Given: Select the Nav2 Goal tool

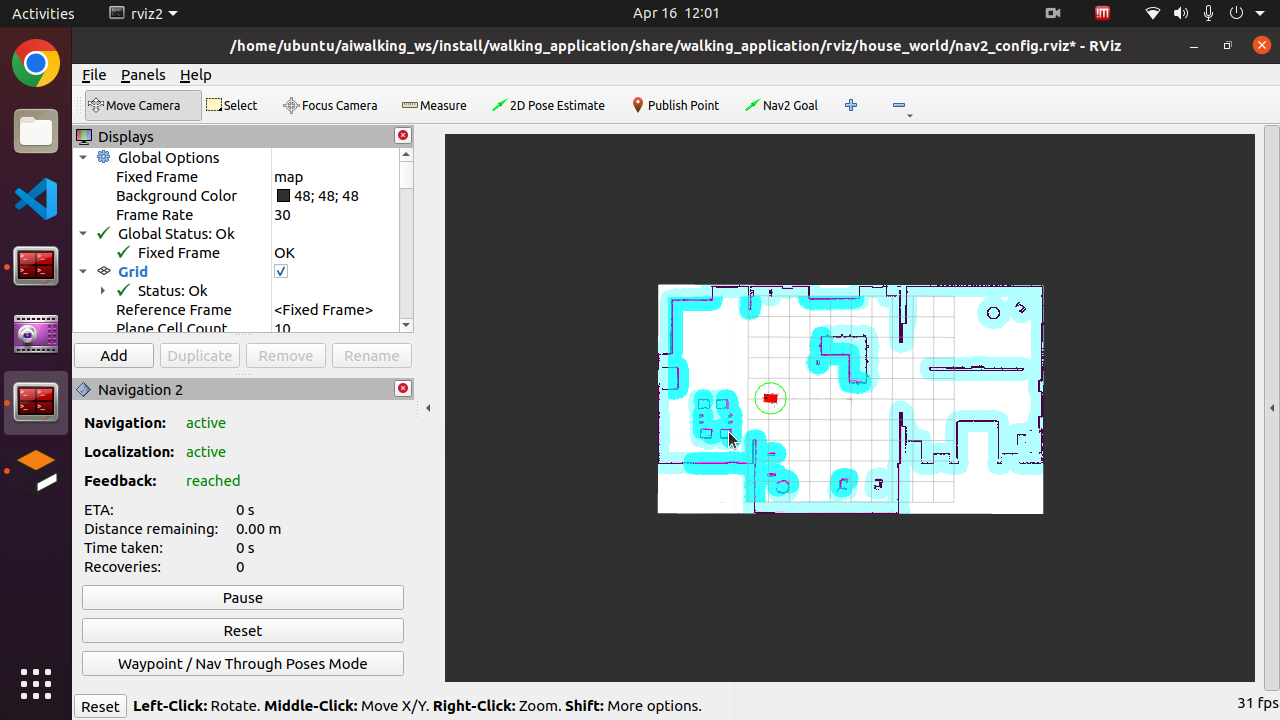Looking at the screenshot, I should click(781, 105).
